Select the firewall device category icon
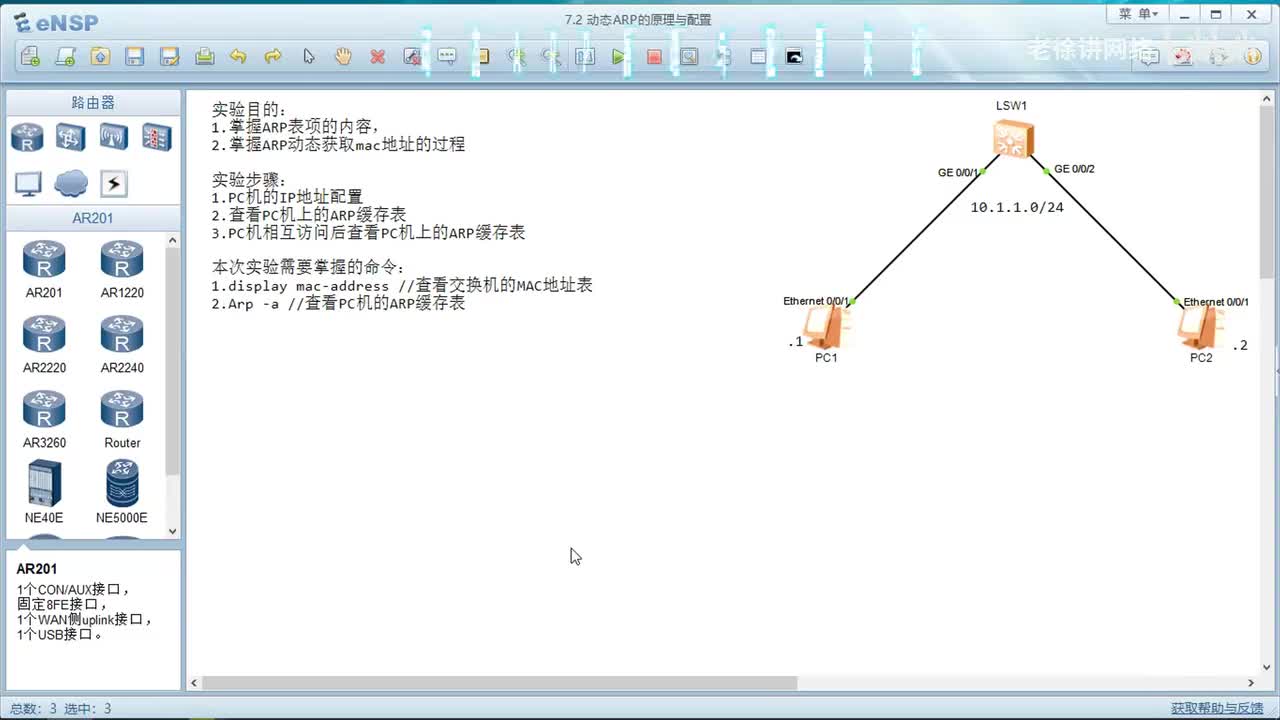The image size is (1280, 720). (x=156, y=137)
